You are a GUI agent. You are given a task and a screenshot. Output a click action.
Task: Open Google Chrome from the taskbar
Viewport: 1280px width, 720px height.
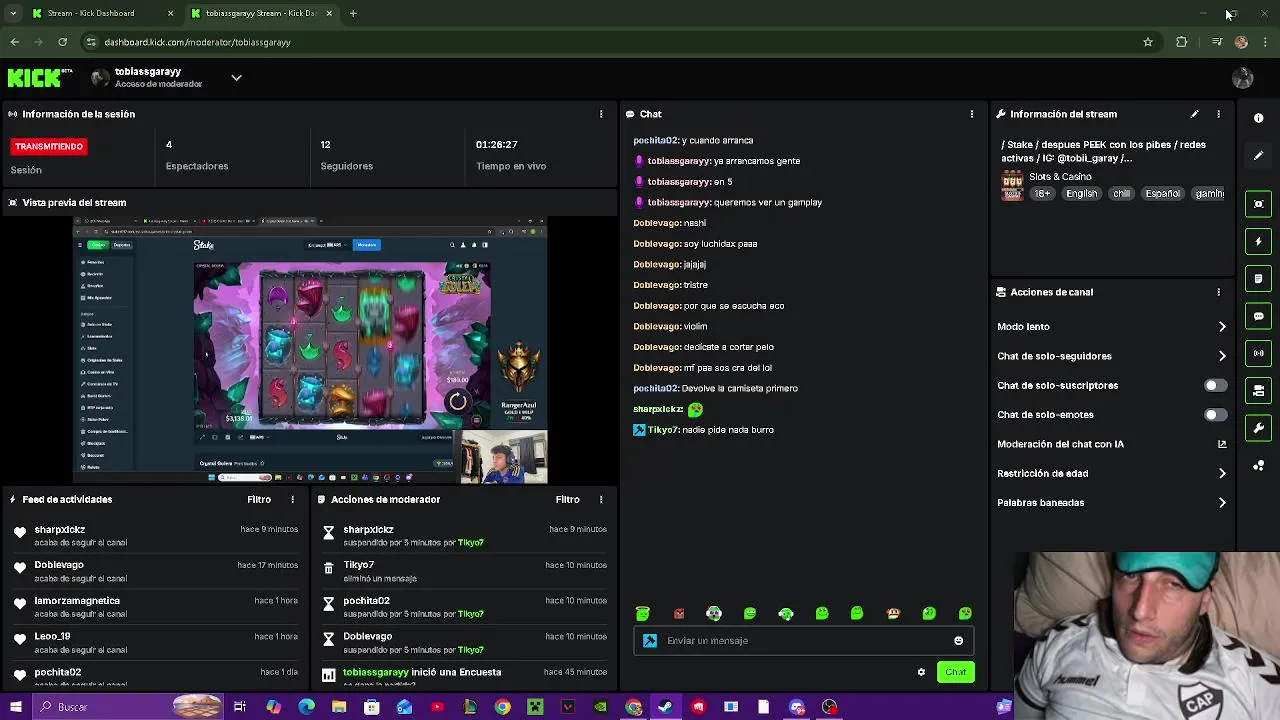502,707
